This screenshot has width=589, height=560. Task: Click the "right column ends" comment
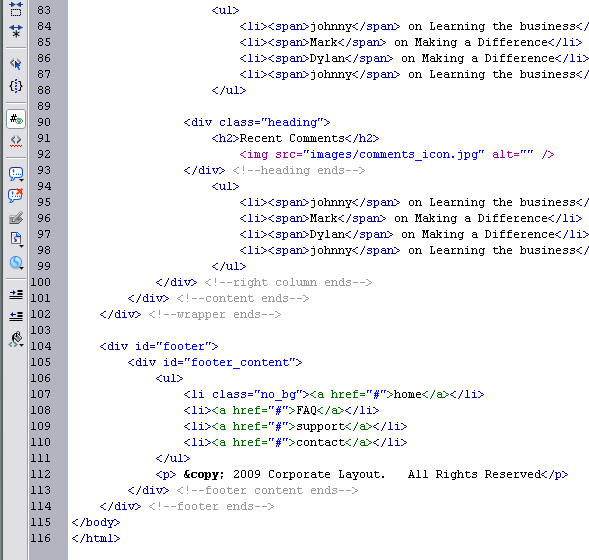click(288, 282)
